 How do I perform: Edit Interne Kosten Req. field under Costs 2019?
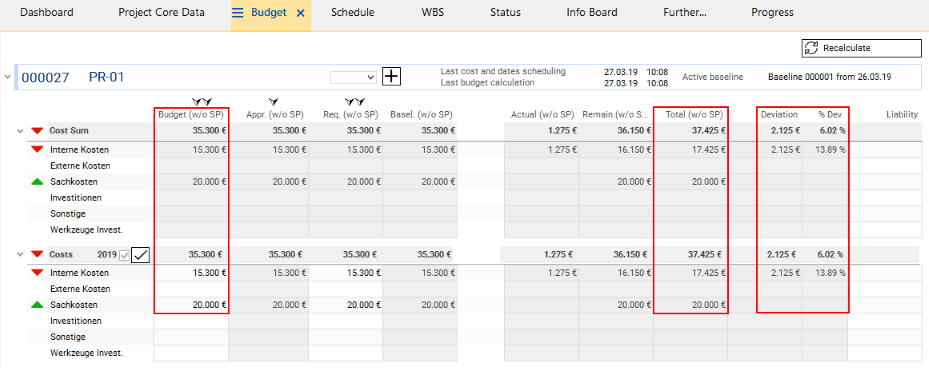[345, 273]
